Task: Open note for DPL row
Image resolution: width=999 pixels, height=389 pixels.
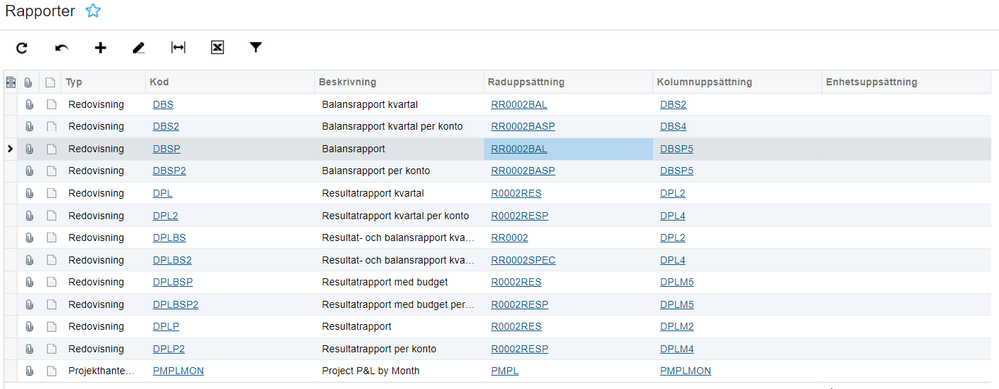Action: point(51,193)
